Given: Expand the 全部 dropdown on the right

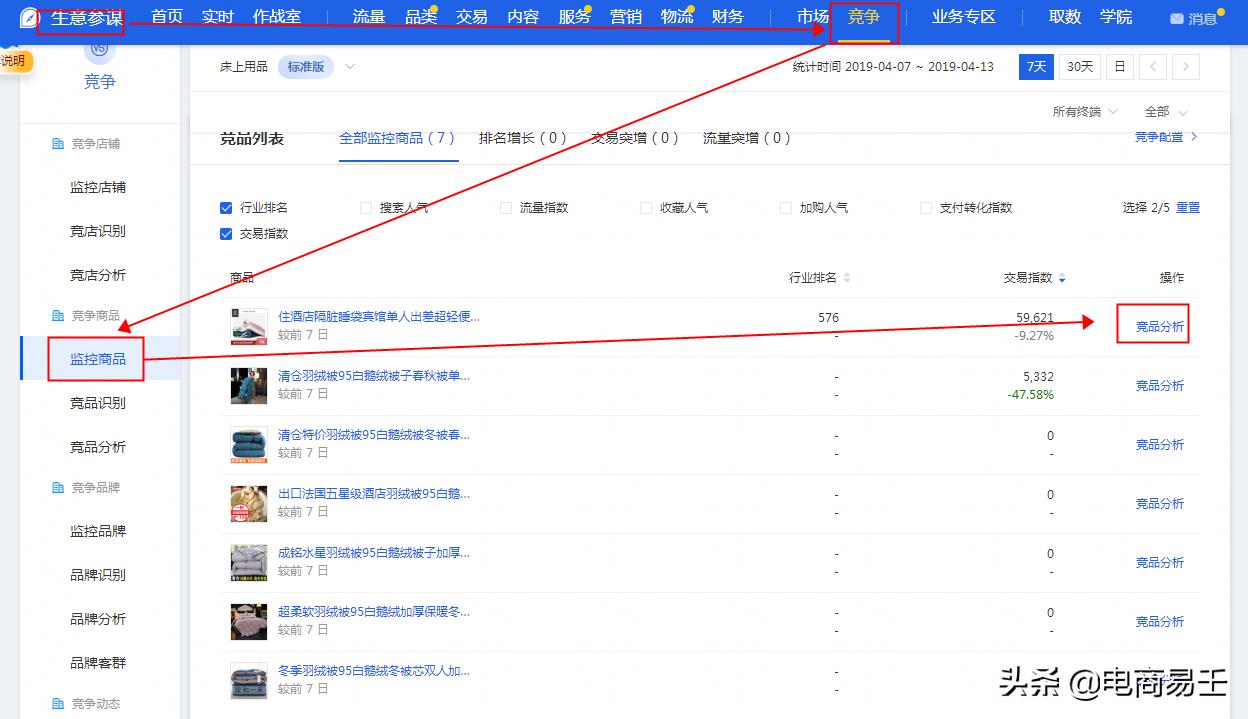Looking at the screenshot, I should tap(1165, 112).
